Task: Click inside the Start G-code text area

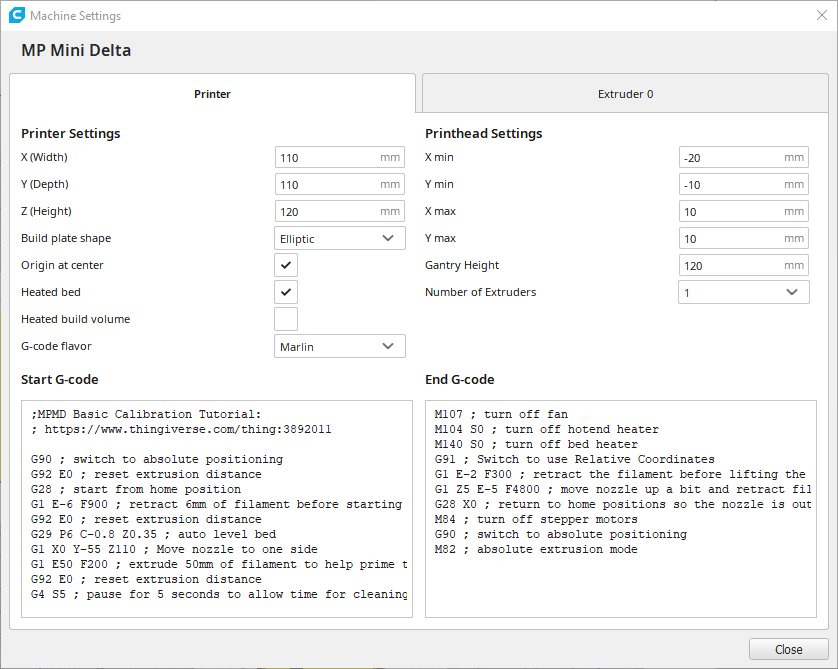Action: coord(217,509)
